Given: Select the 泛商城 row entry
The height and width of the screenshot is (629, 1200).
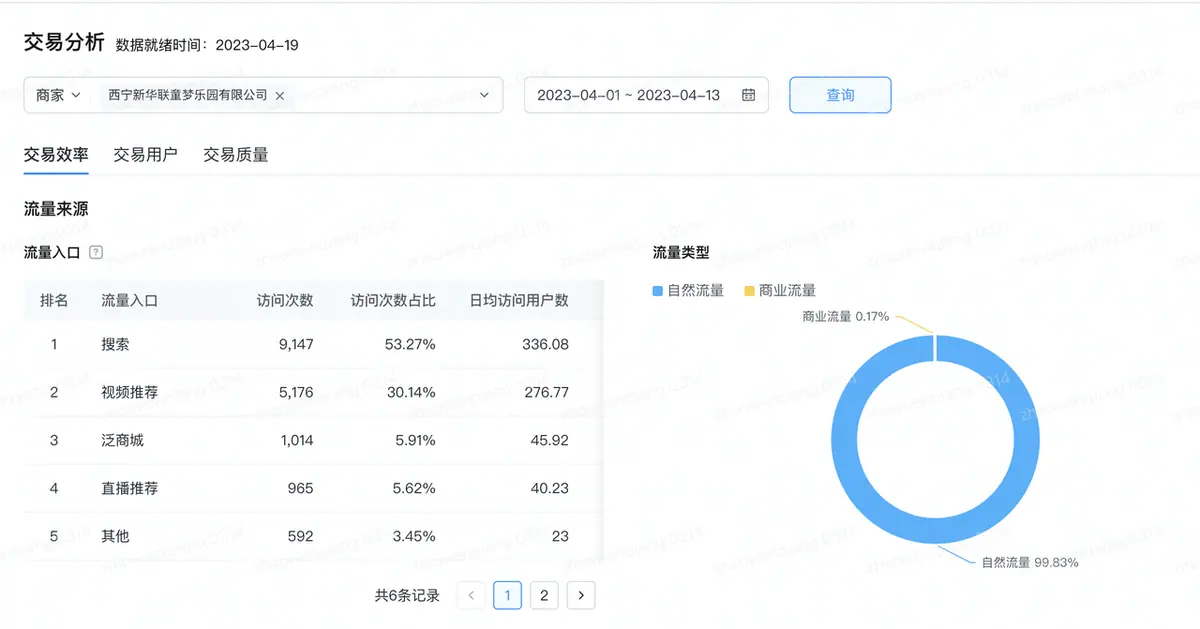Looking at the screenshot, I should [122, 440].
